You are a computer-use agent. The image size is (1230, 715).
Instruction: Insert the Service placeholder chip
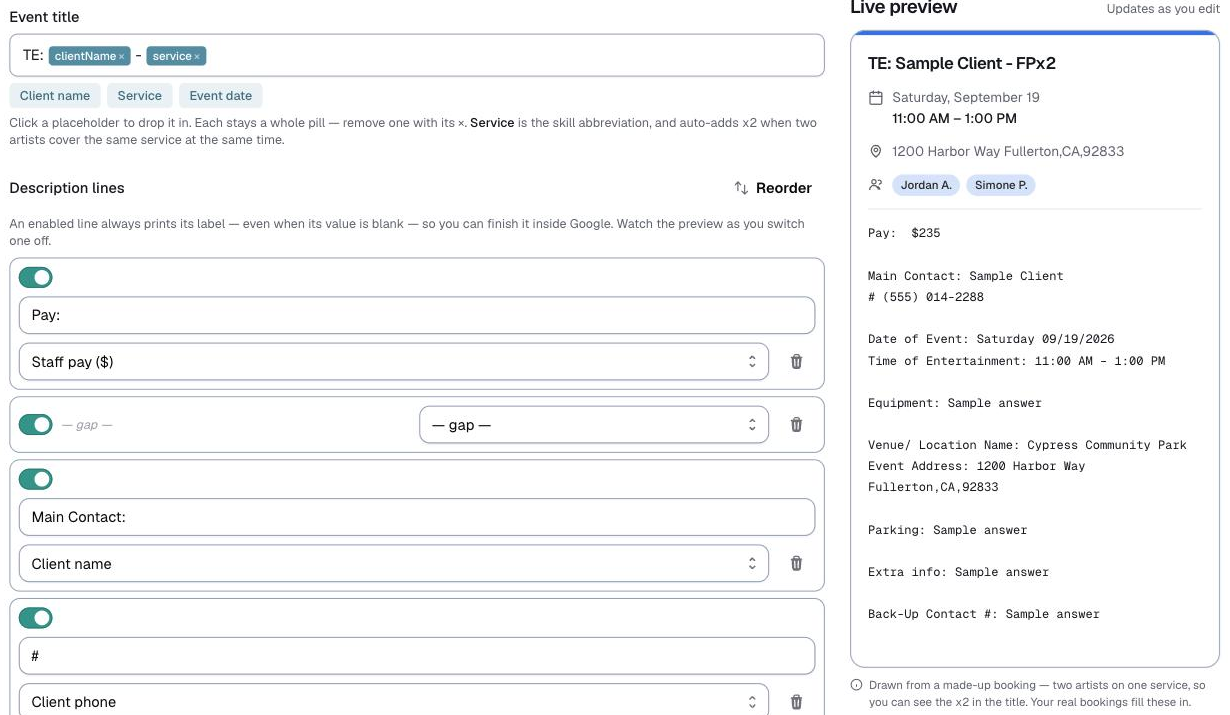click(139, 96)
